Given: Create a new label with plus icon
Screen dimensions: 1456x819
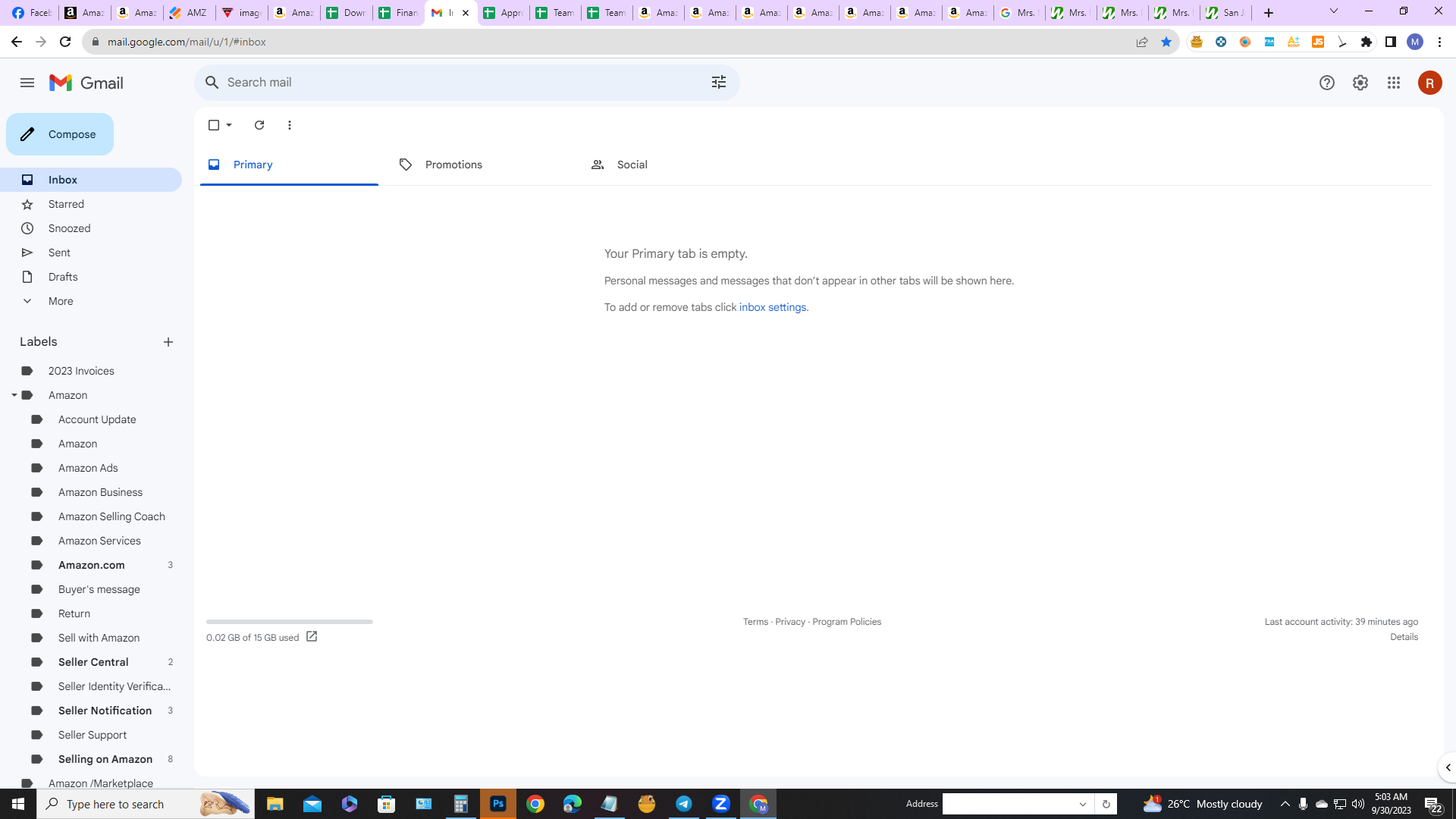Looking at the screenshot, I should [168, 342].
